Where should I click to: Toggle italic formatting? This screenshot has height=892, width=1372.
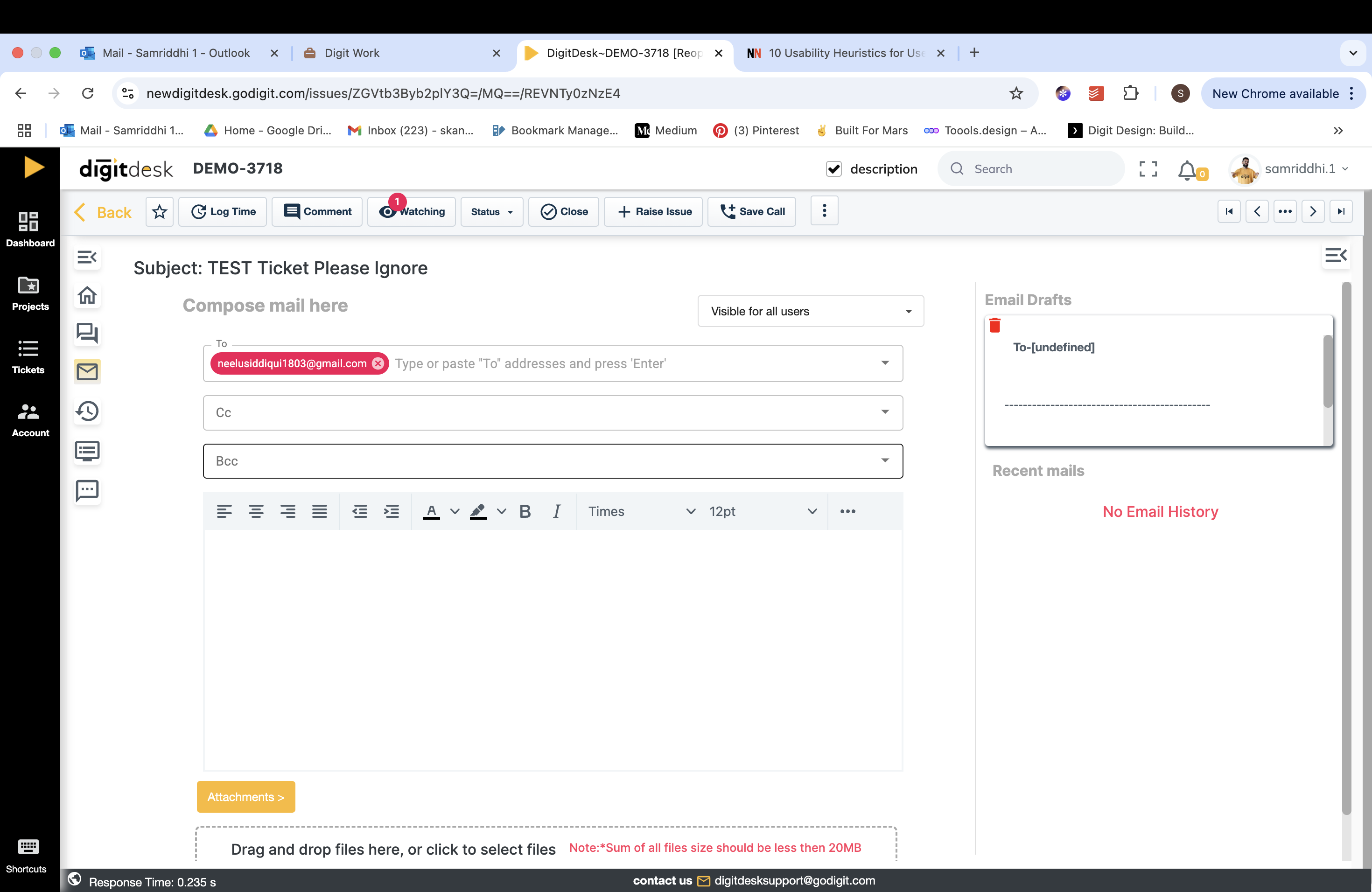pos(556,511)
